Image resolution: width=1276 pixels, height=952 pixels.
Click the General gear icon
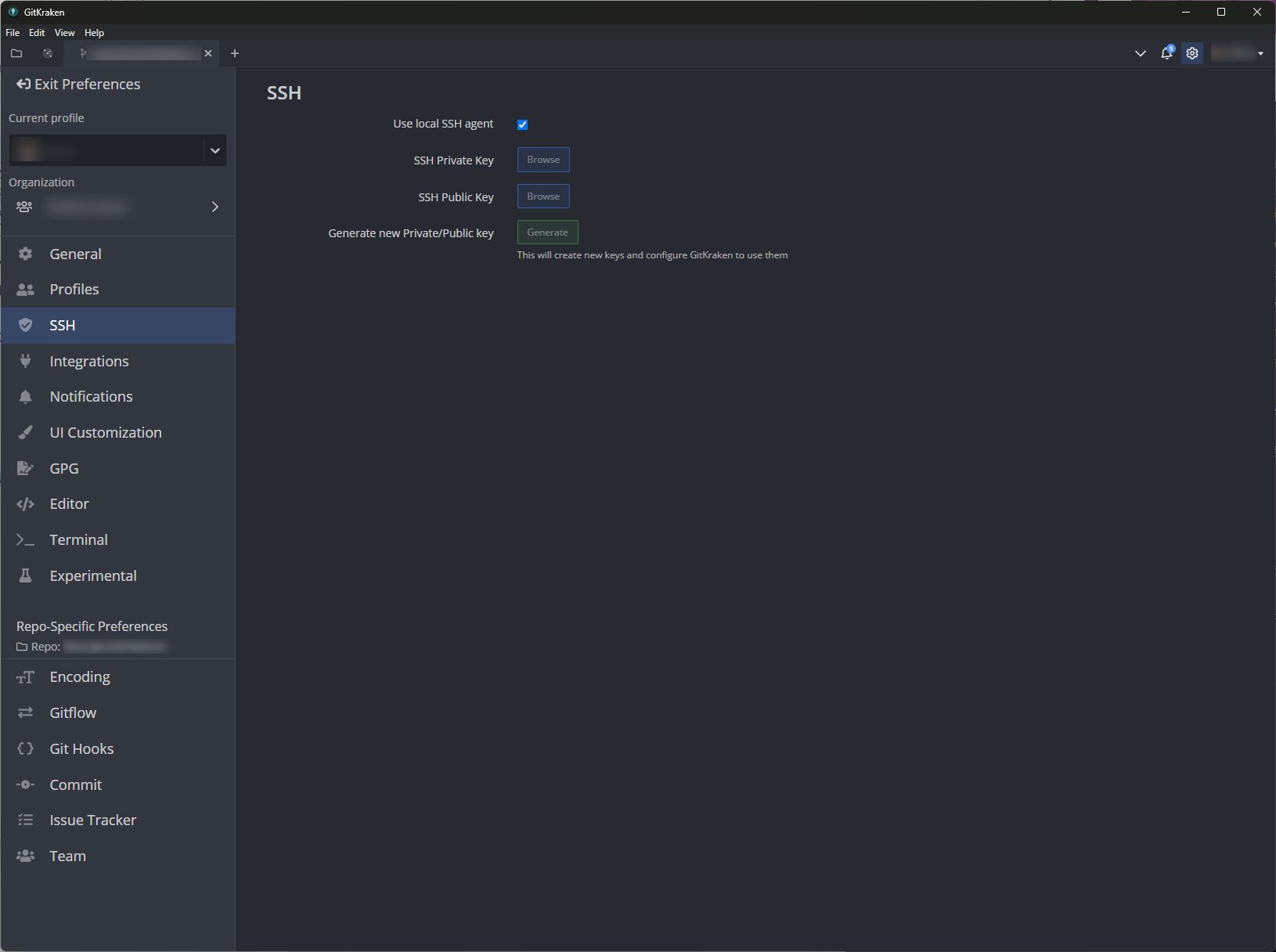pyautogui.click(x=25, y=254)
